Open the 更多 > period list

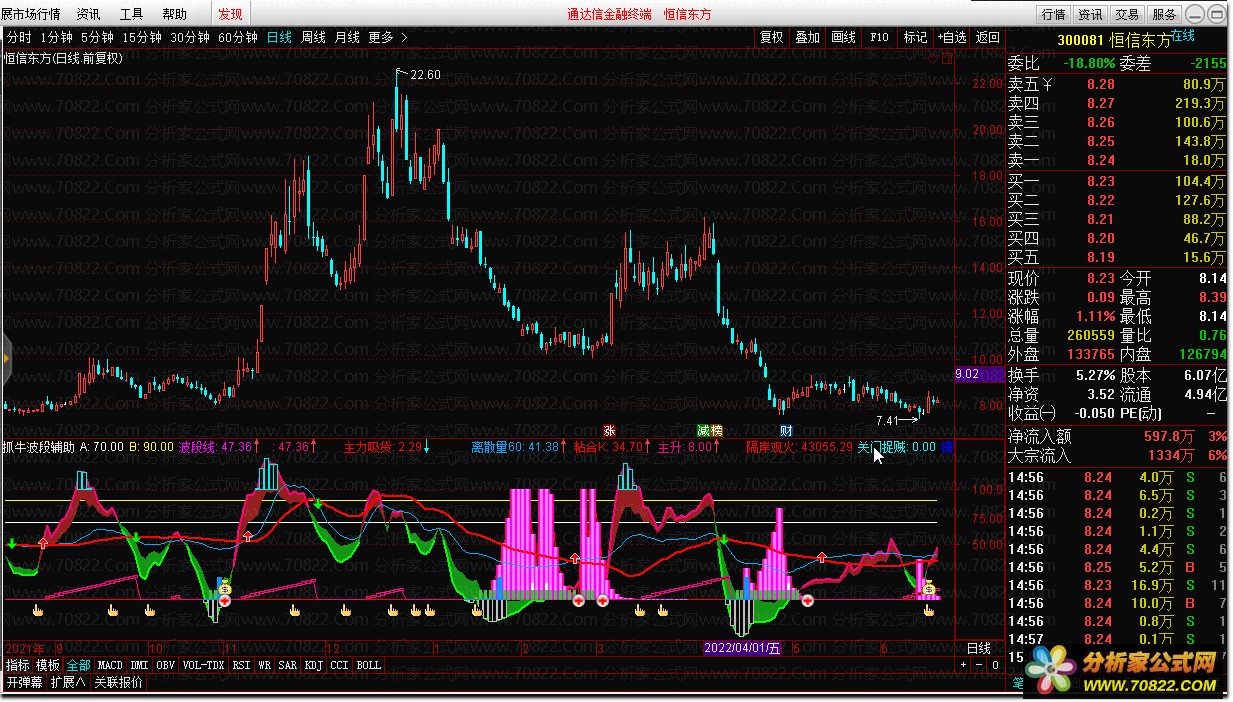coord(388,37)
